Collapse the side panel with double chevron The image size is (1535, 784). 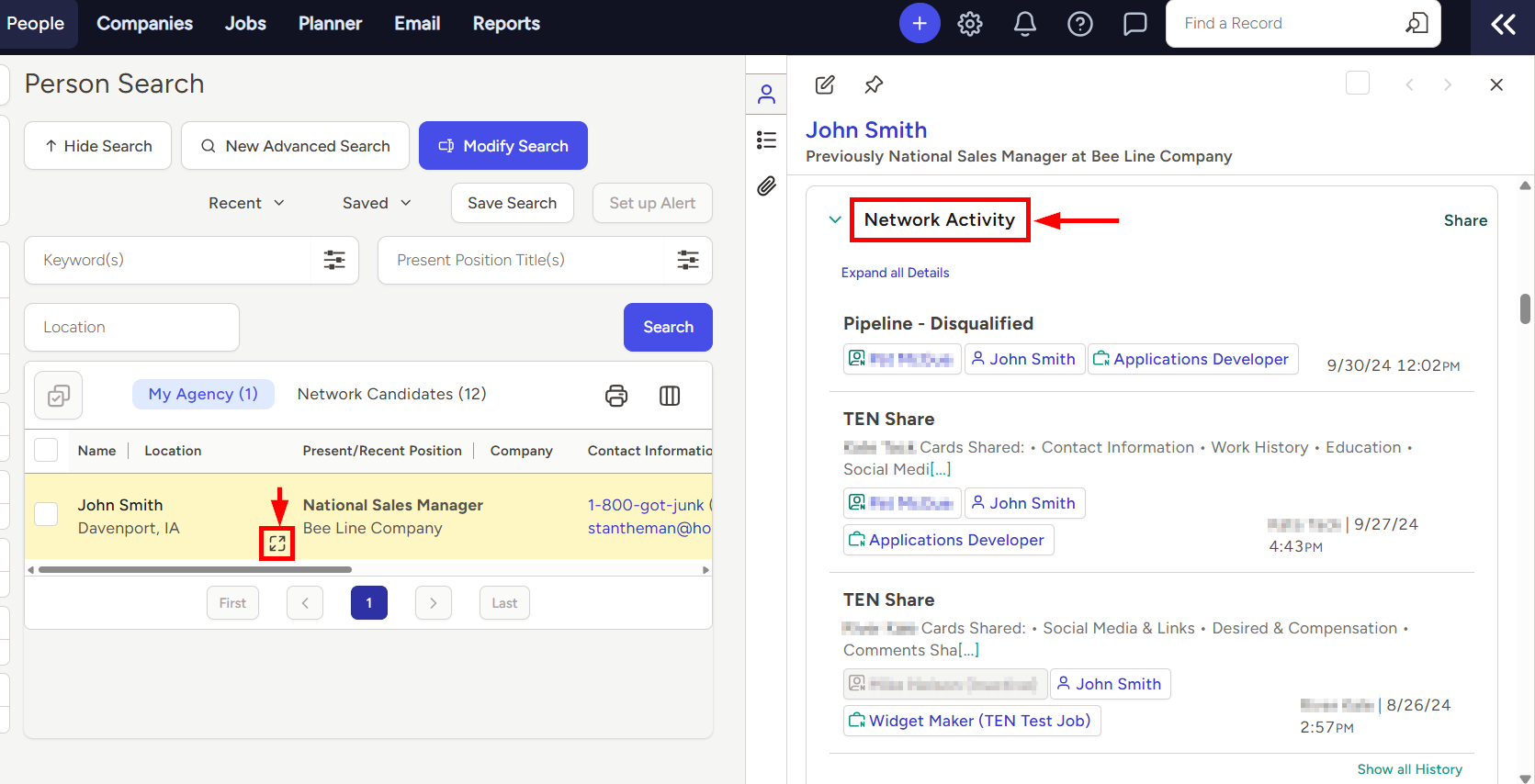click(1503, 24)
